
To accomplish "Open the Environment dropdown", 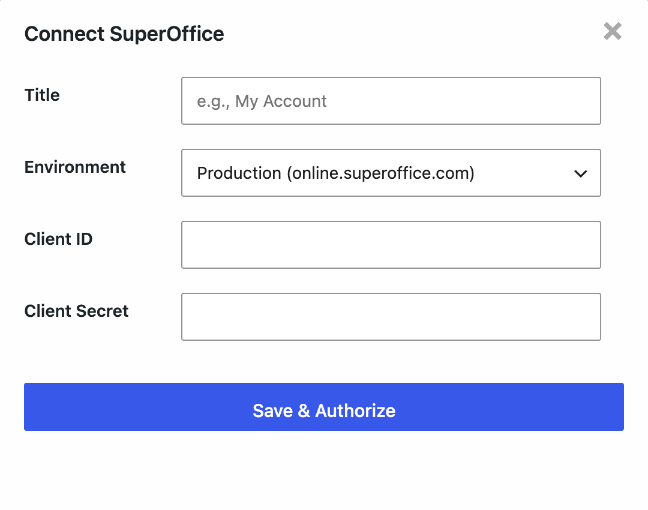I will [391, 173].
